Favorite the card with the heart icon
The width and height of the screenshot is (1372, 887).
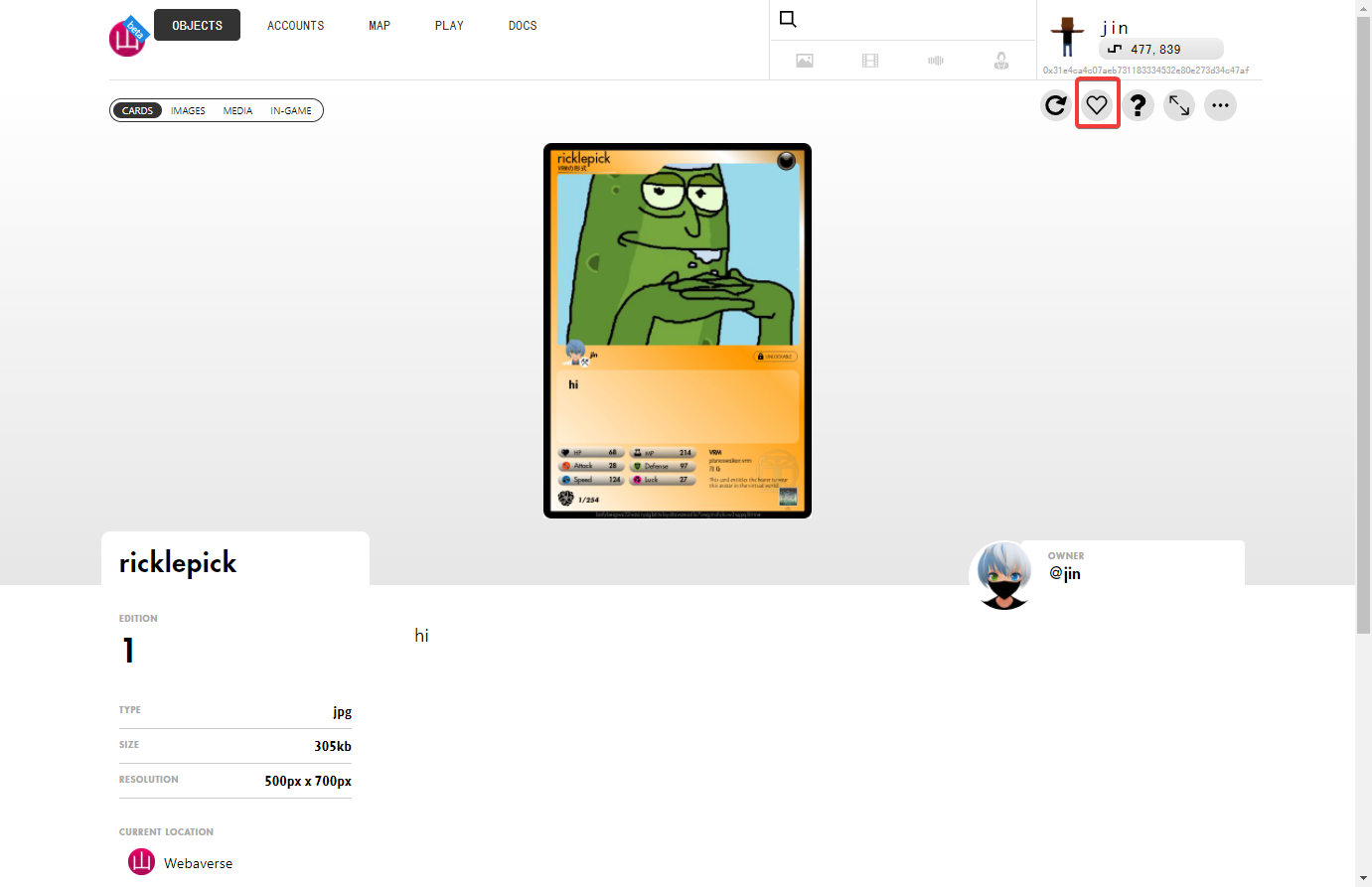(x=1097, y=104)
